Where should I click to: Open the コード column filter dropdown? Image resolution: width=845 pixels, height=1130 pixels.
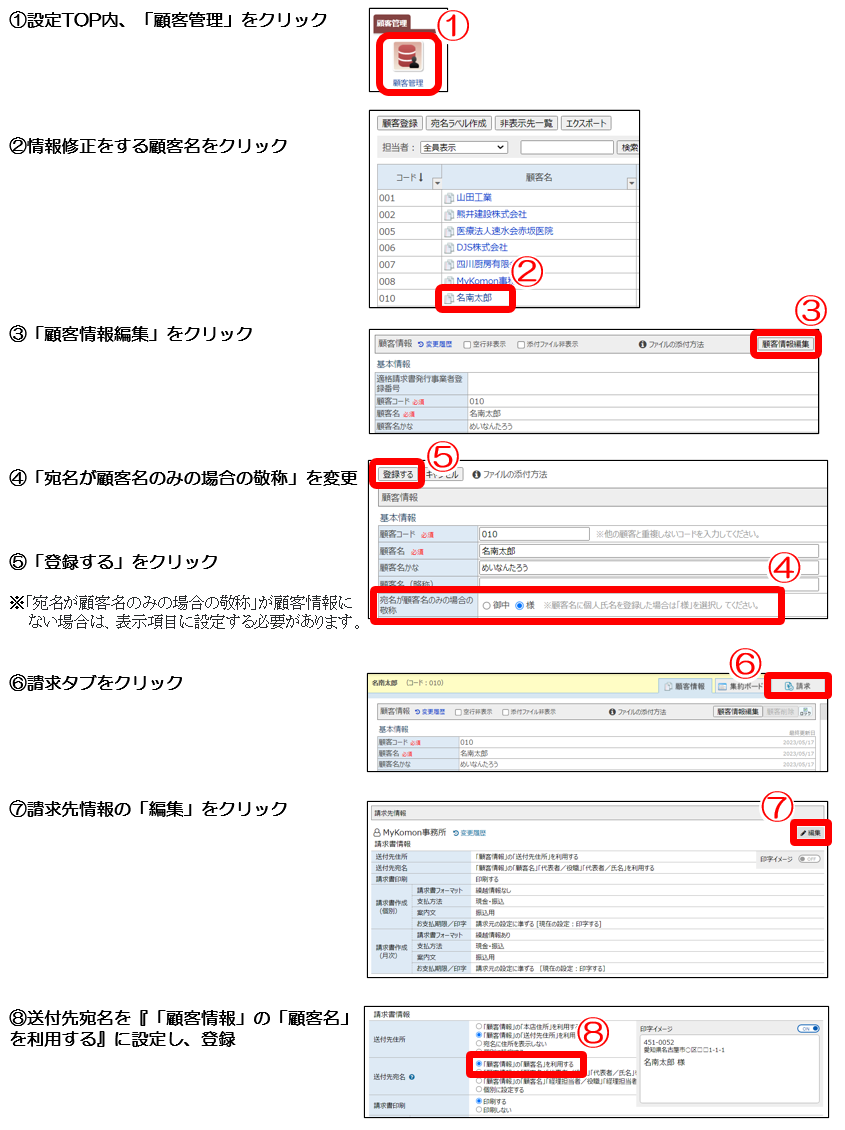tap(435, 183)
